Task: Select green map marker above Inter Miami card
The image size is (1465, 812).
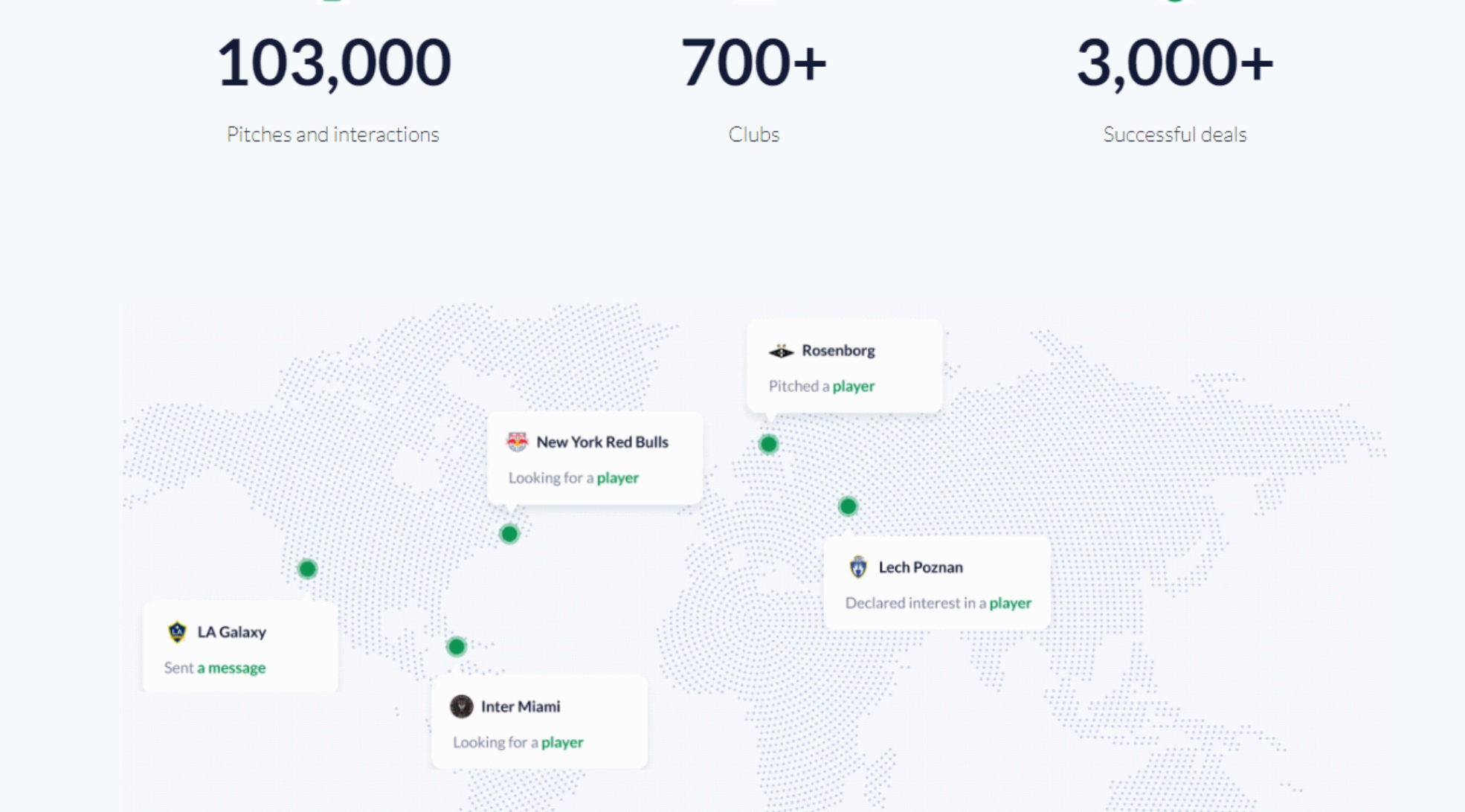Action: coord(456,646)
